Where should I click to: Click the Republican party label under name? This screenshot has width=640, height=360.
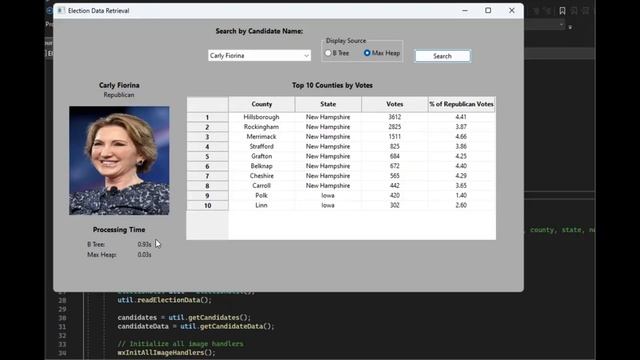(119, 95)
